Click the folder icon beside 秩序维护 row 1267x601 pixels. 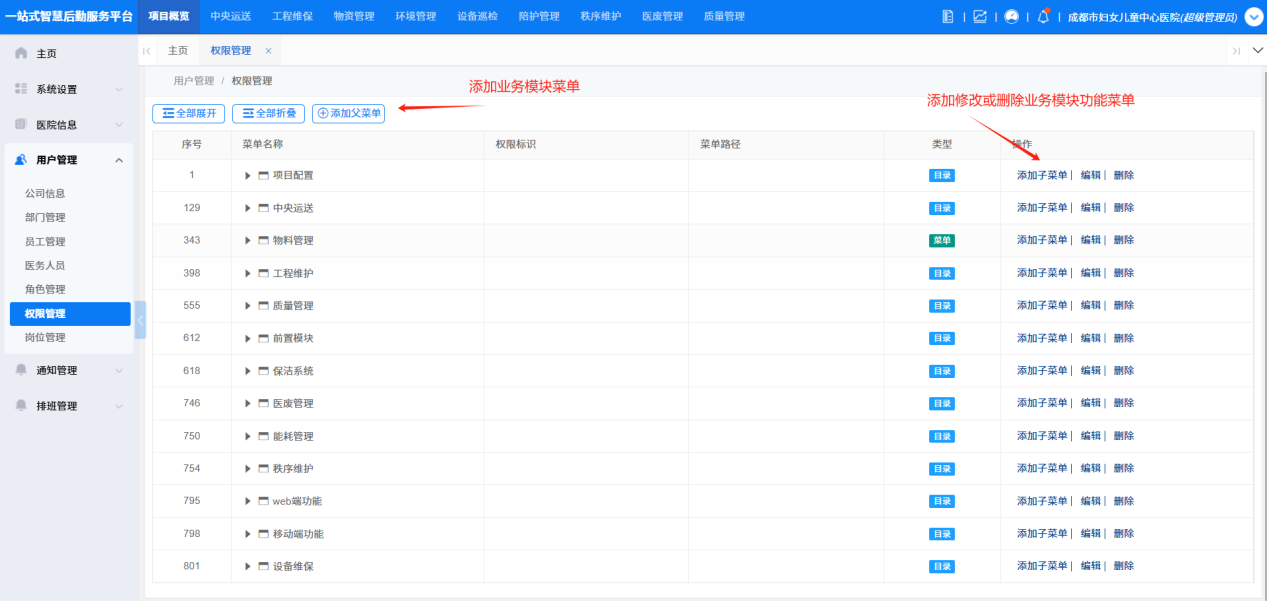pos(264,469)
